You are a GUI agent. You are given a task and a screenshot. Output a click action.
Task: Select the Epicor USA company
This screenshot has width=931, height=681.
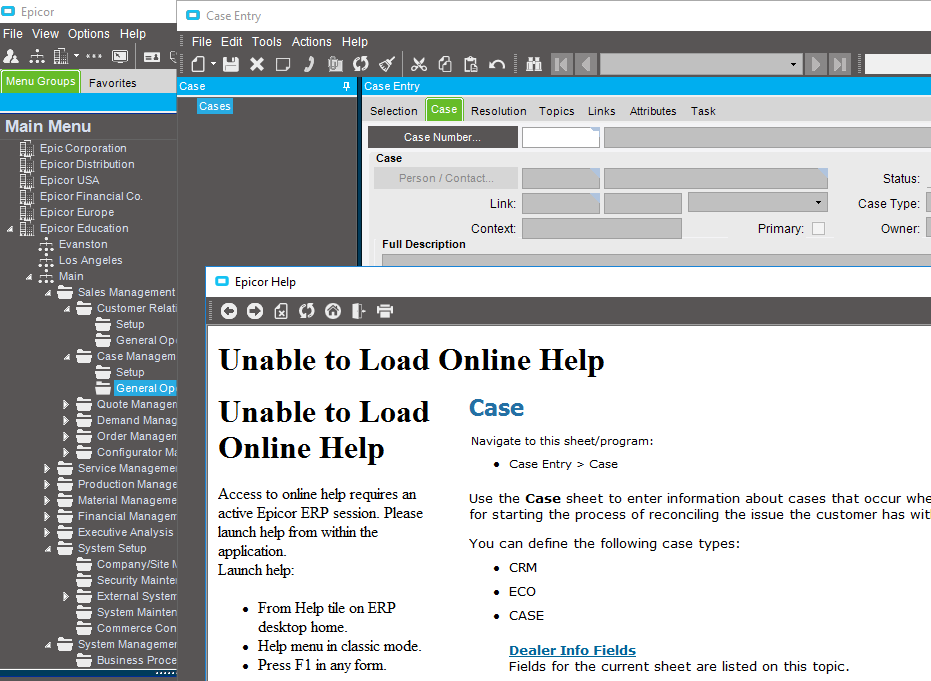pyautogui.click(x=69, y=180)
